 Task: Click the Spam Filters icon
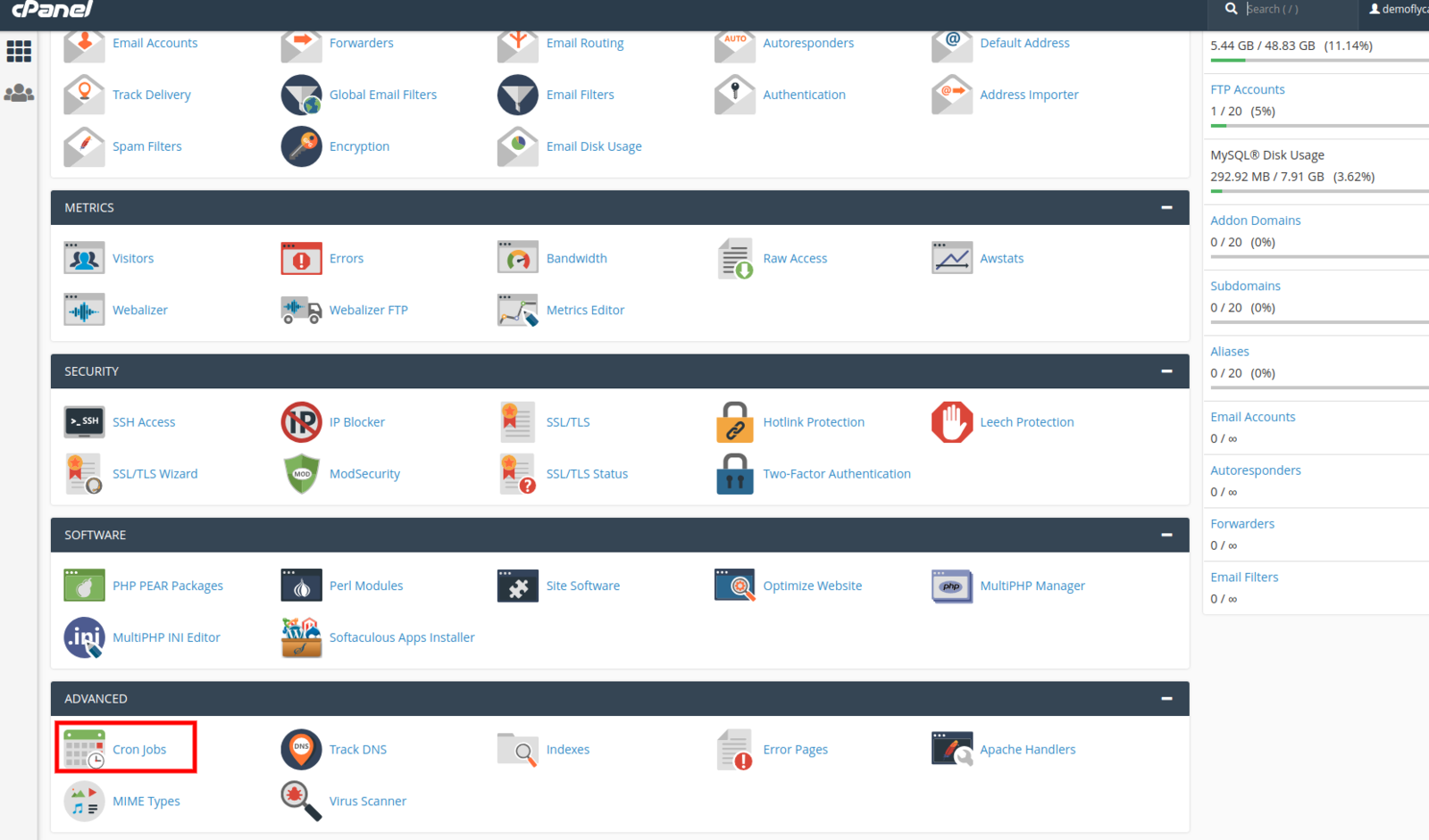coord(84,146)
